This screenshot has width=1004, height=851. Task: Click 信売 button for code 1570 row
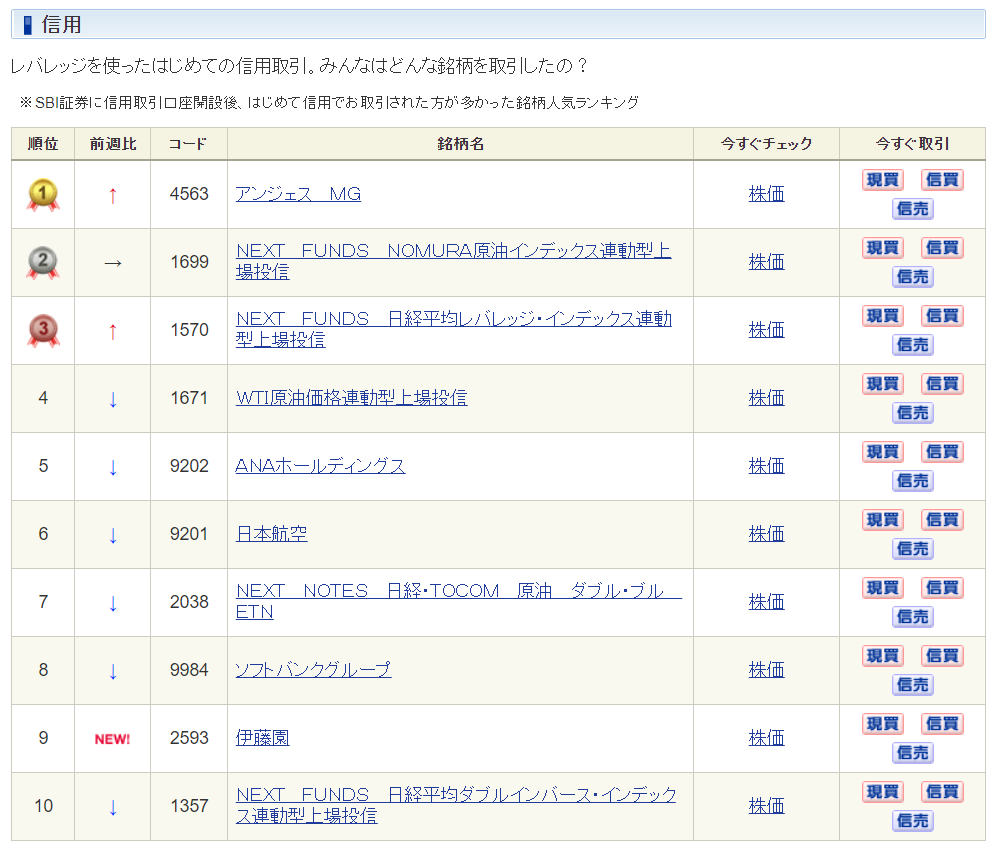pos(912,344)
